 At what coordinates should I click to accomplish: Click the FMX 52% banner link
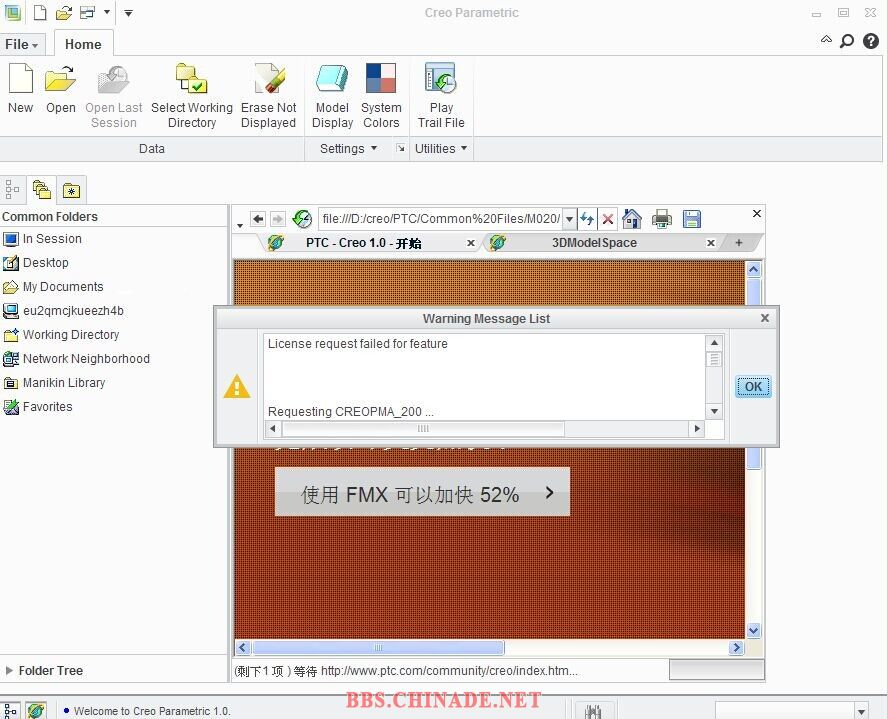[x=422, y=492]
